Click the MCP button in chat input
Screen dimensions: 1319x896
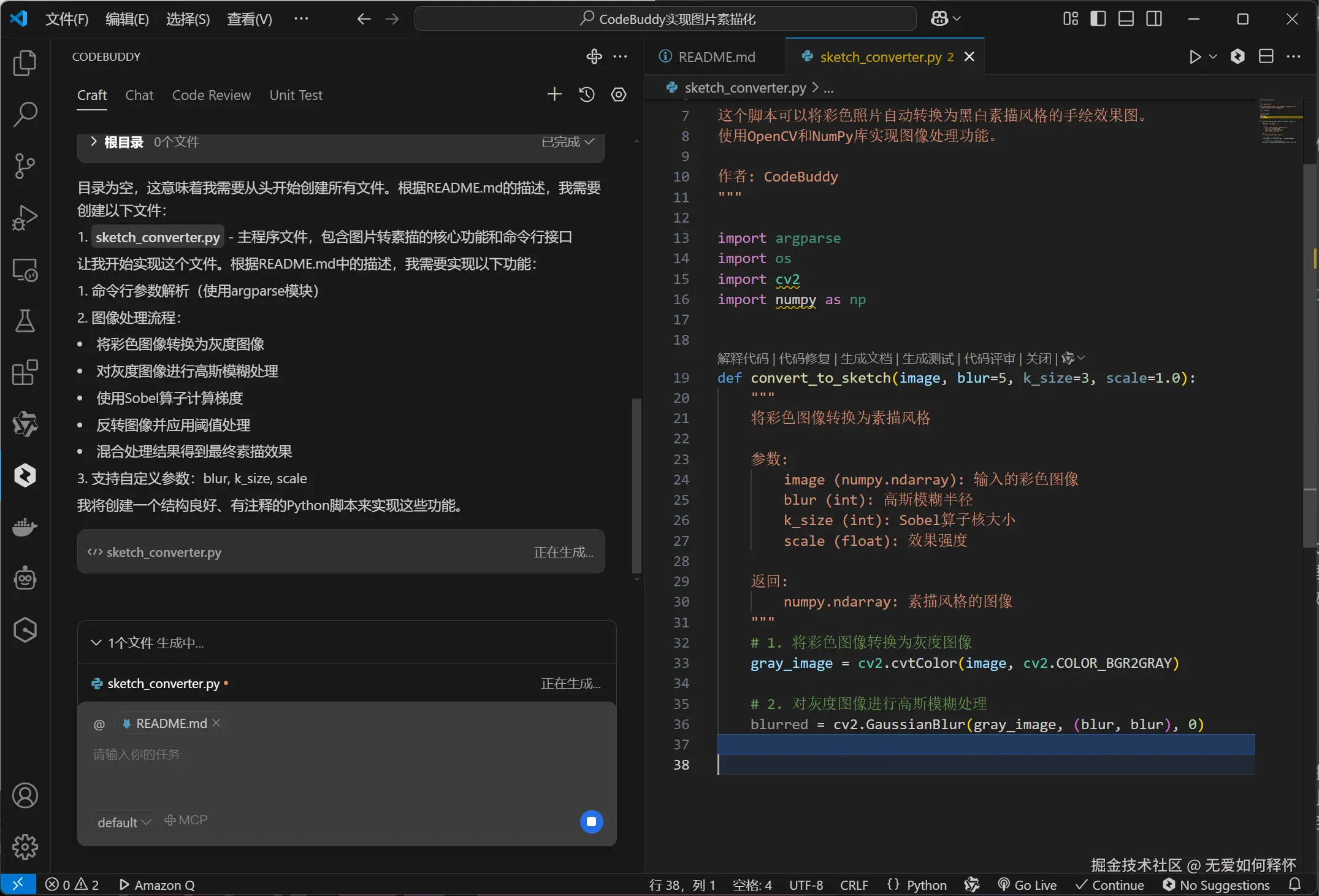point(186,820)
